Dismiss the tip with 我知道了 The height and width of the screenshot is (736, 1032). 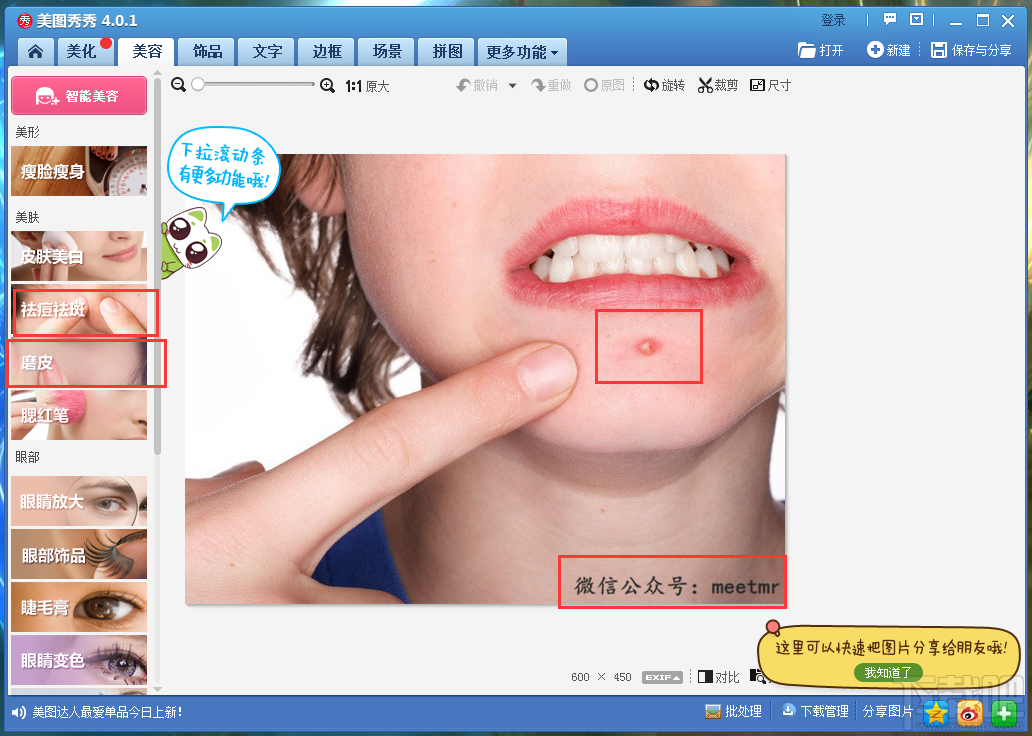click(x=888, y=672)
